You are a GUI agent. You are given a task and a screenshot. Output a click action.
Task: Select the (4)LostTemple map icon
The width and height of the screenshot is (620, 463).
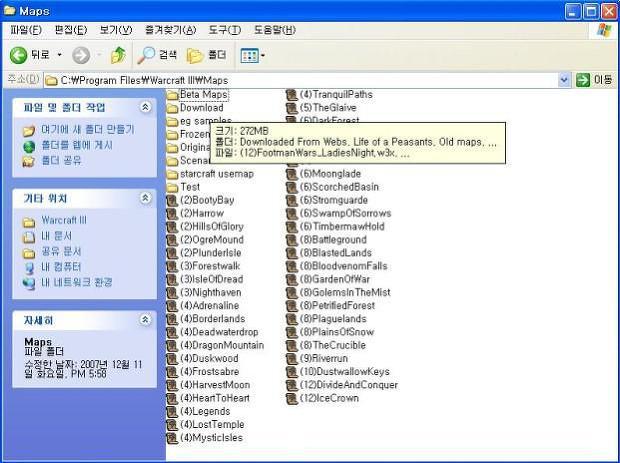click(x=172, y=425)
